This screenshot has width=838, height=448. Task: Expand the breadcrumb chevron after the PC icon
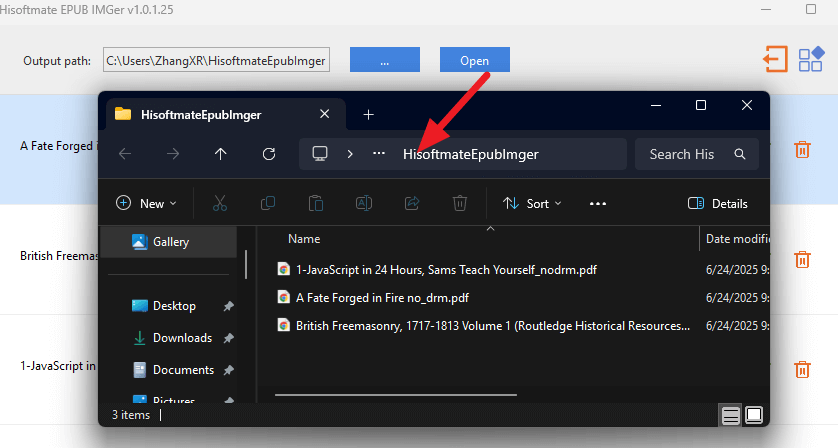coord(350,154)
